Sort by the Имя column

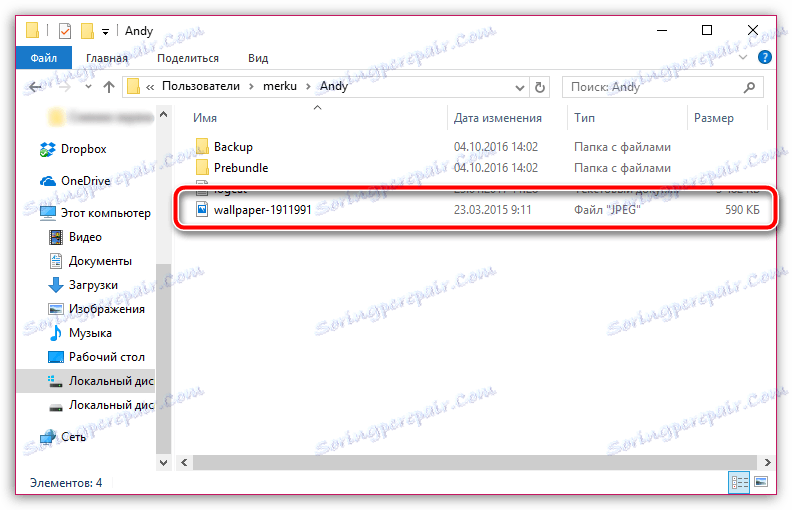point(205,118)
